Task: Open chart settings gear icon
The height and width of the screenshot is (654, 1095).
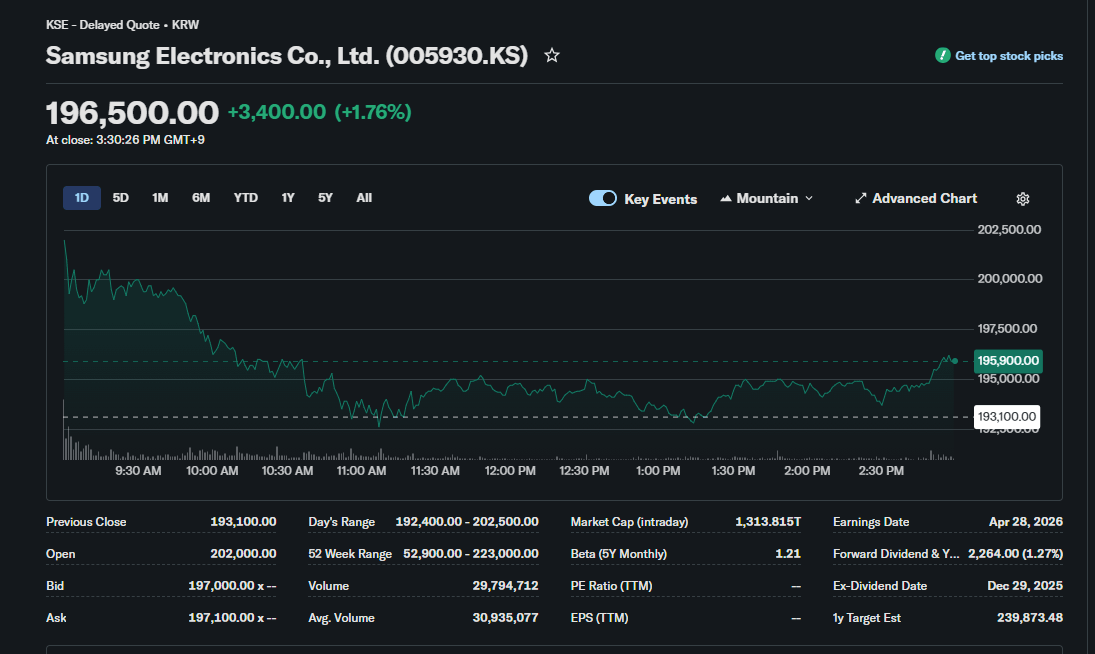Action: [x=1022, y=199]
